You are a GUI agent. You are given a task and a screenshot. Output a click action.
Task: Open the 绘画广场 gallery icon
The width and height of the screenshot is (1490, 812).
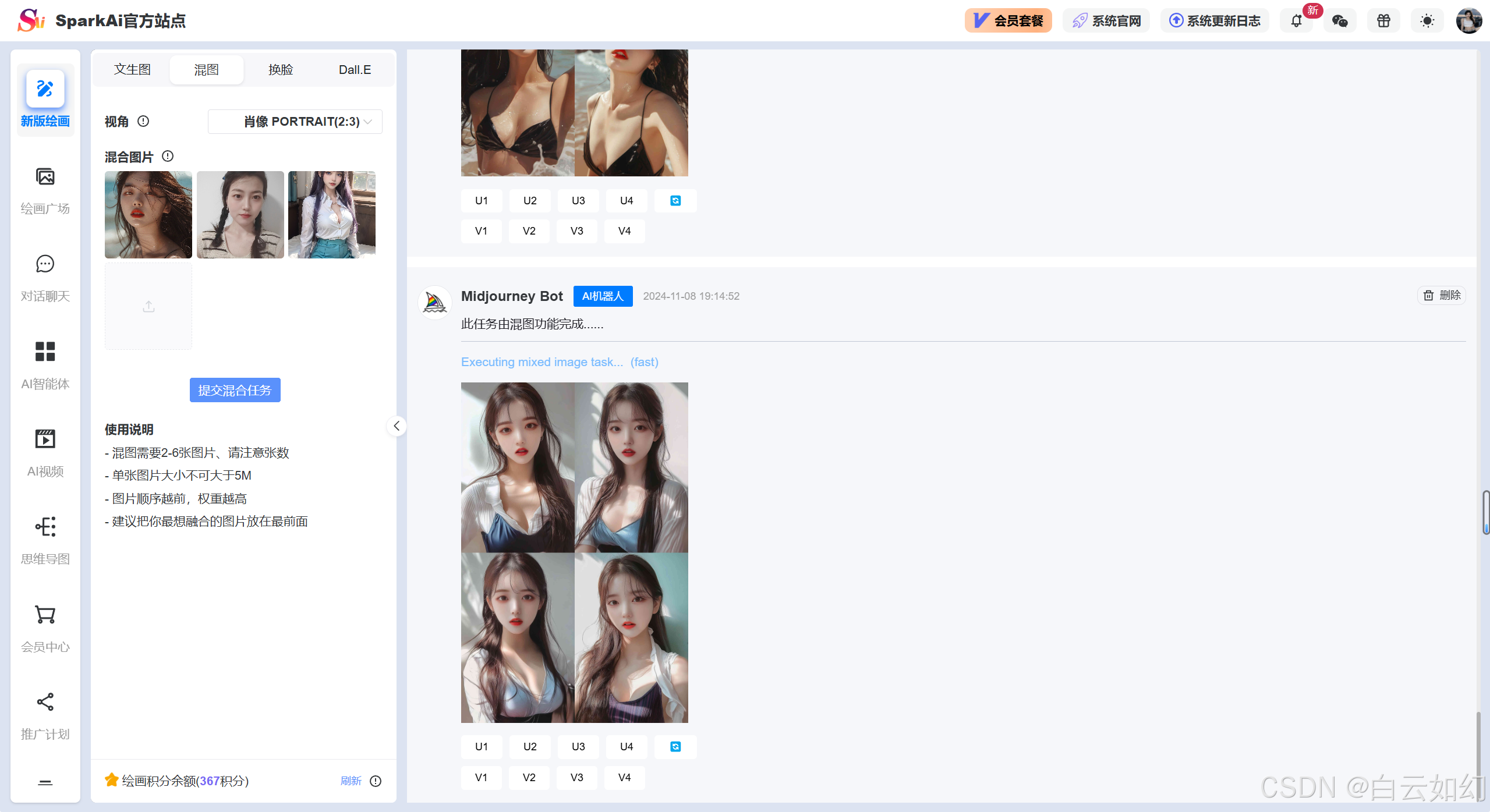[x=45, y=176]
